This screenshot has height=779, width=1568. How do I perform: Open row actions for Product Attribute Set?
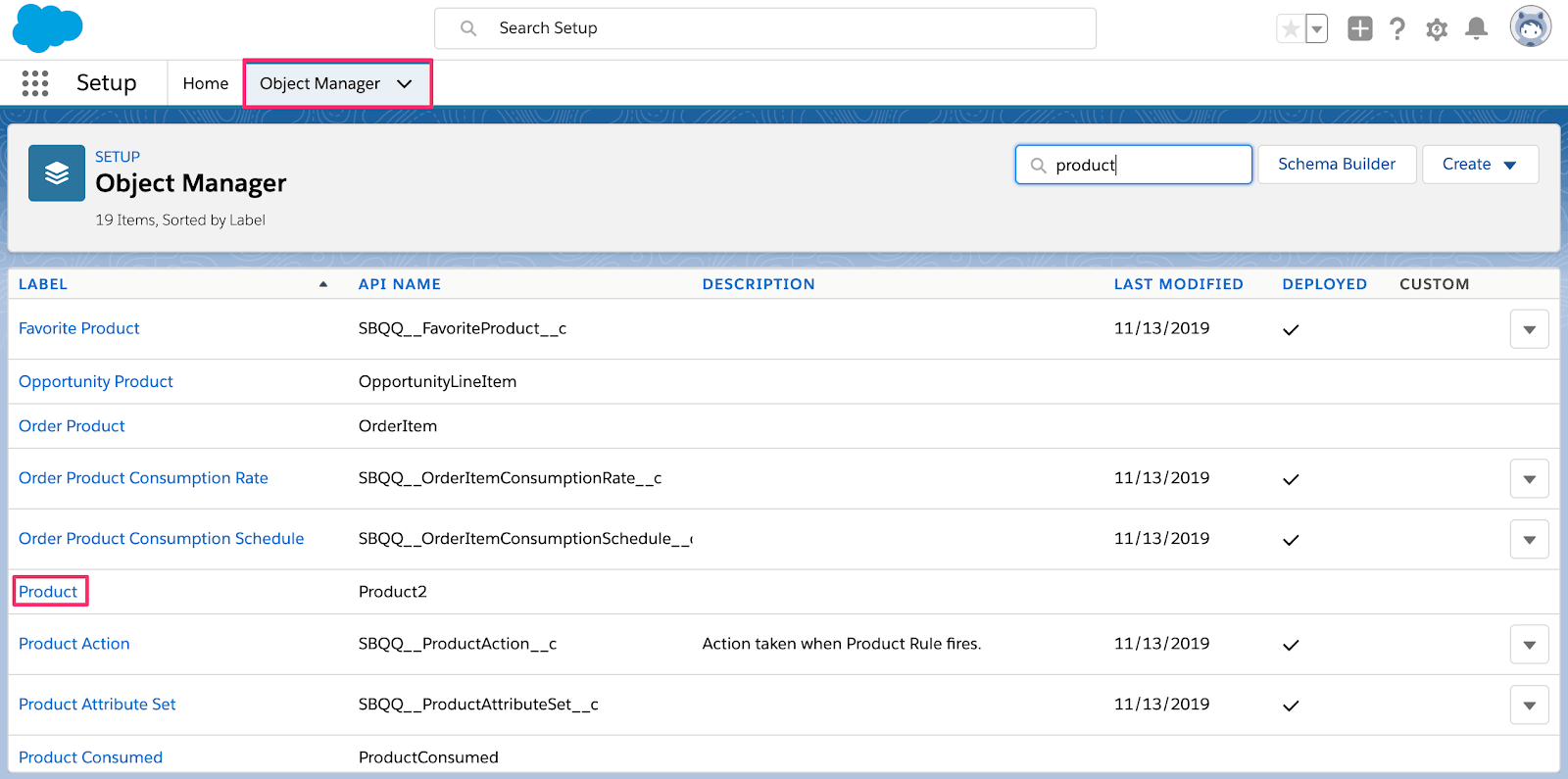click(1530, 706)
